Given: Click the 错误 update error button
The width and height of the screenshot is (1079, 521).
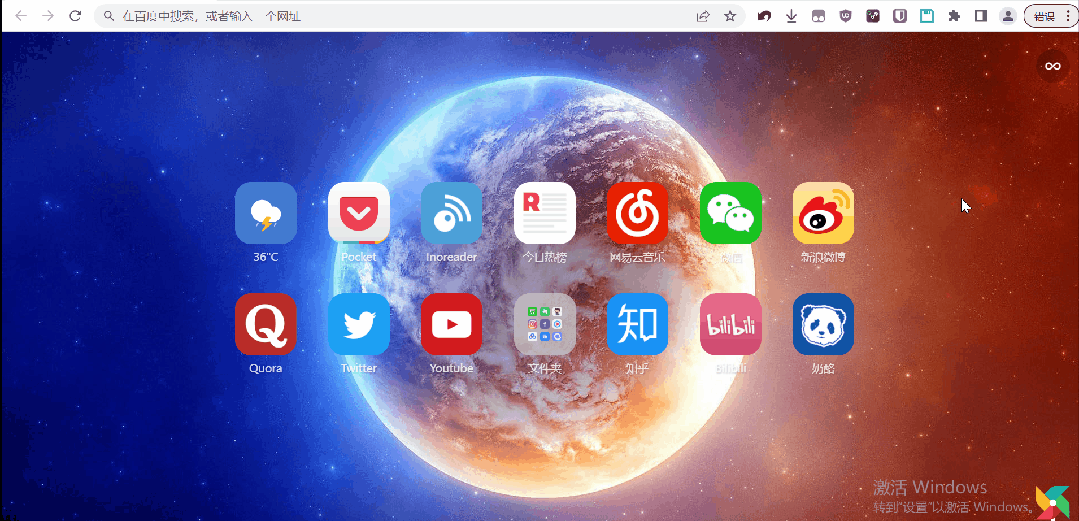Looking at the screenshot, I should [1050, 16].
